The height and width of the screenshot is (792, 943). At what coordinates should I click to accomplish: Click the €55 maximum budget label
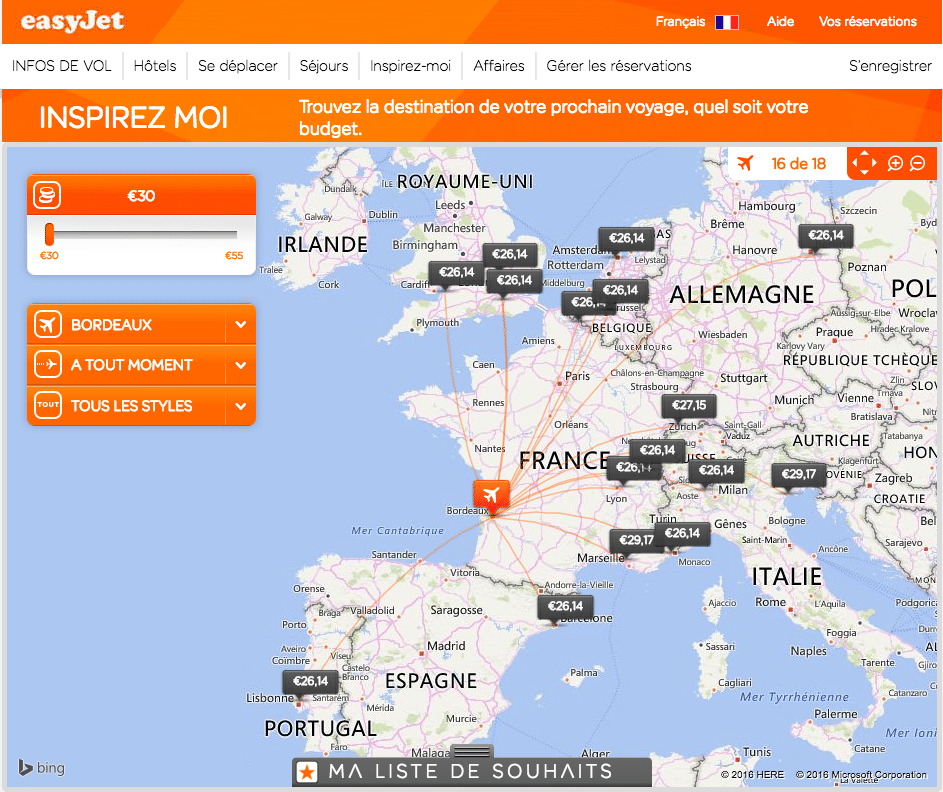(x=234, y=256)
